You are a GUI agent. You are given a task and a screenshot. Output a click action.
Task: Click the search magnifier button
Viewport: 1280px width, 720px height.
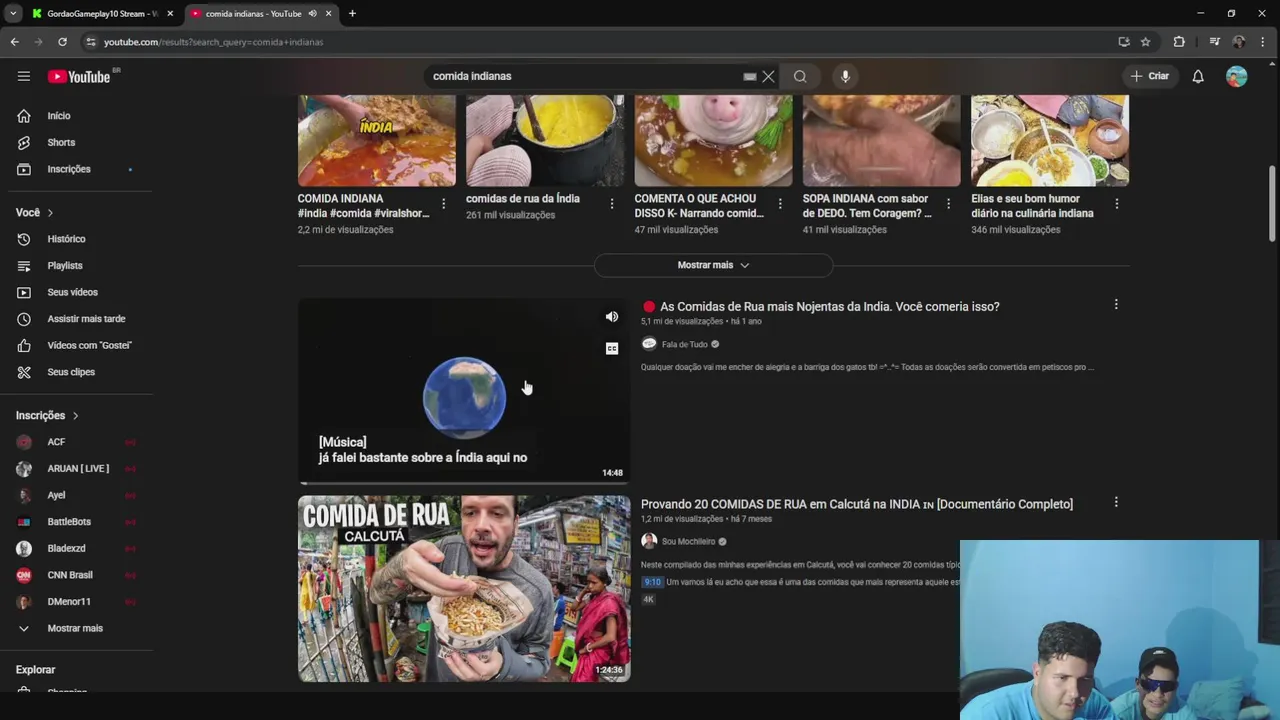coord(800,76)
